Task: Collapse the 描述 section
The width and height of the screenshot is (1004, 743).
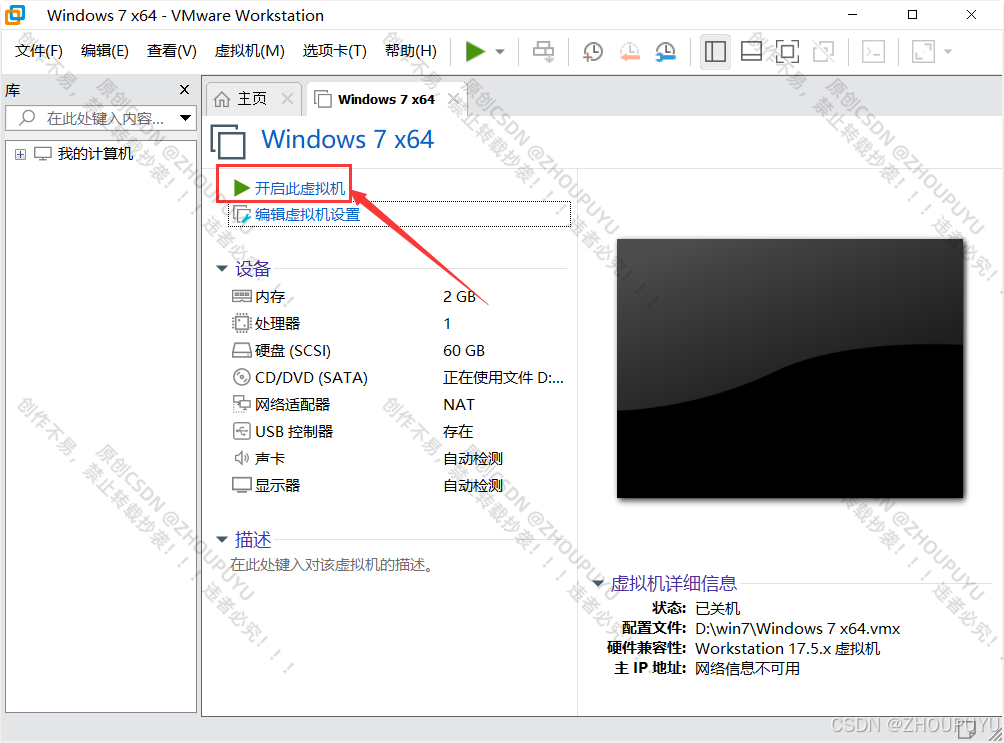Action: click(x=222, y=539)
